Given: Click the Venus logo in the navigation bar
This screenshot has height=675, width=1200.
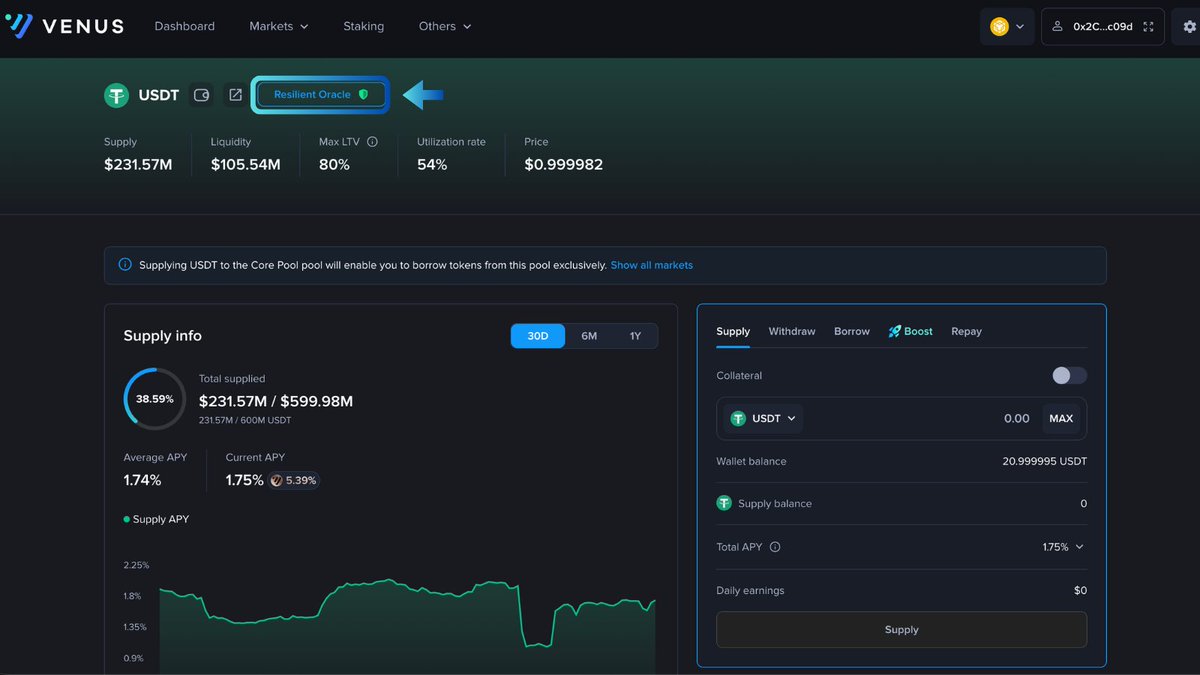Looking at the screenshot, I should point(63,26).
